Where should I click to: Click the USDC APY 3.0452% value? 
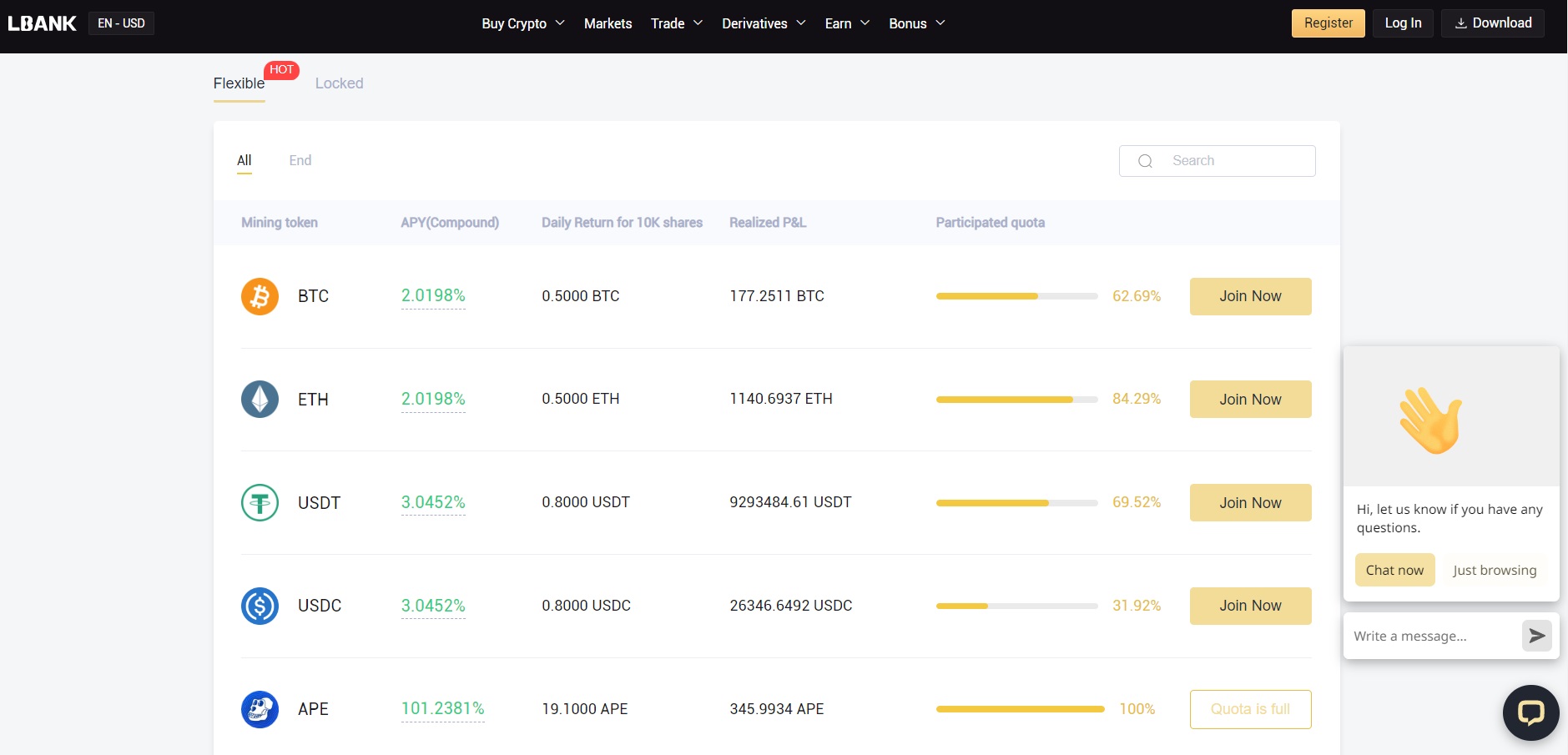(x=433, y=606)
